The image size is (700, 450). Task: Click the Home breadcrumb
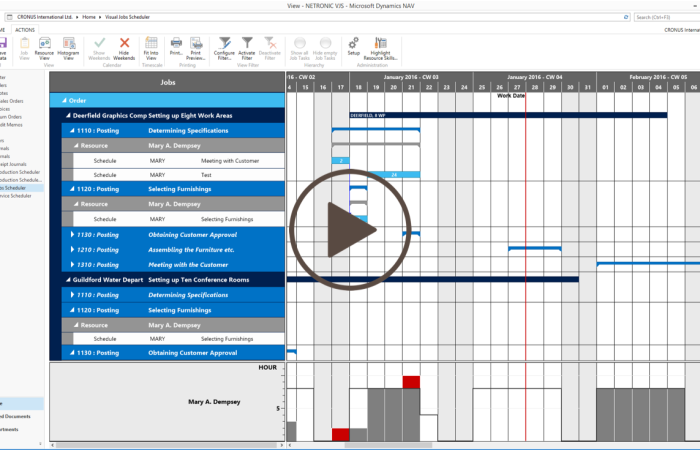click(x=89, y=17)
